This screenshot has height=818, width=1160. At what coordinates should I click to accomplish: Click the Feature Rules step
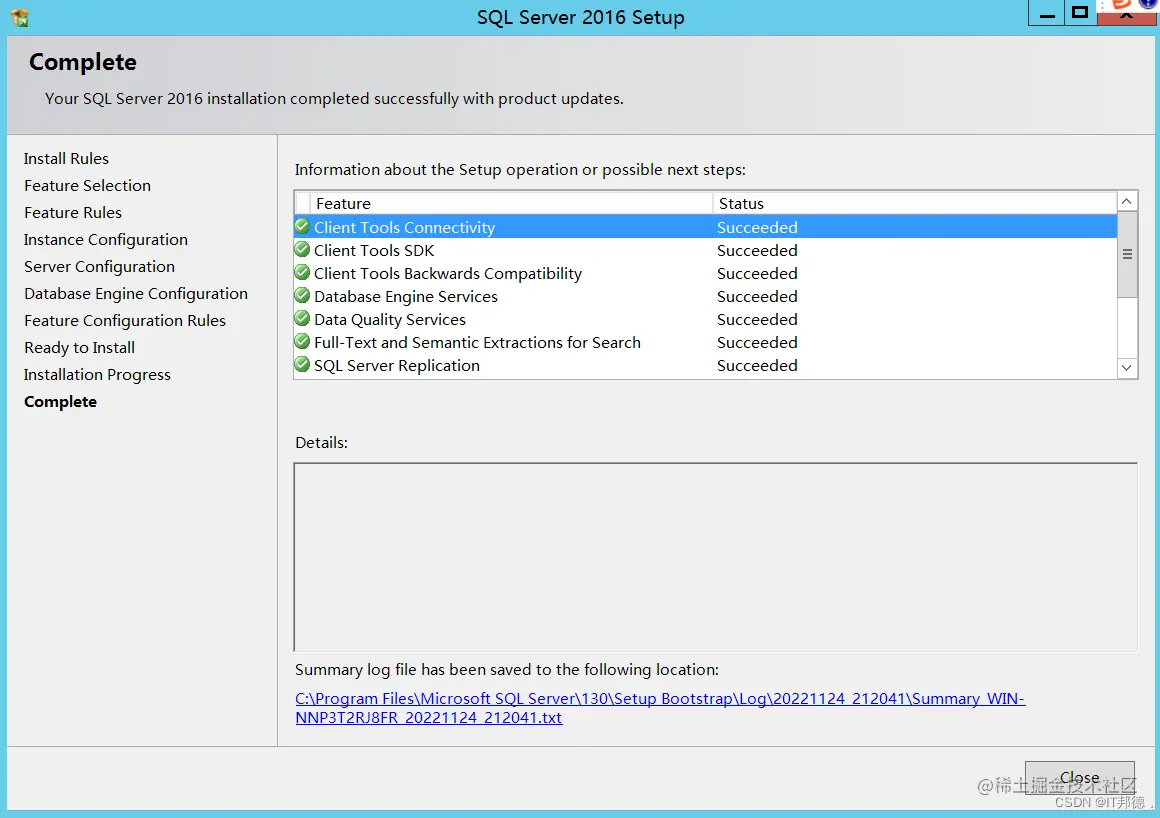(72, 213)
